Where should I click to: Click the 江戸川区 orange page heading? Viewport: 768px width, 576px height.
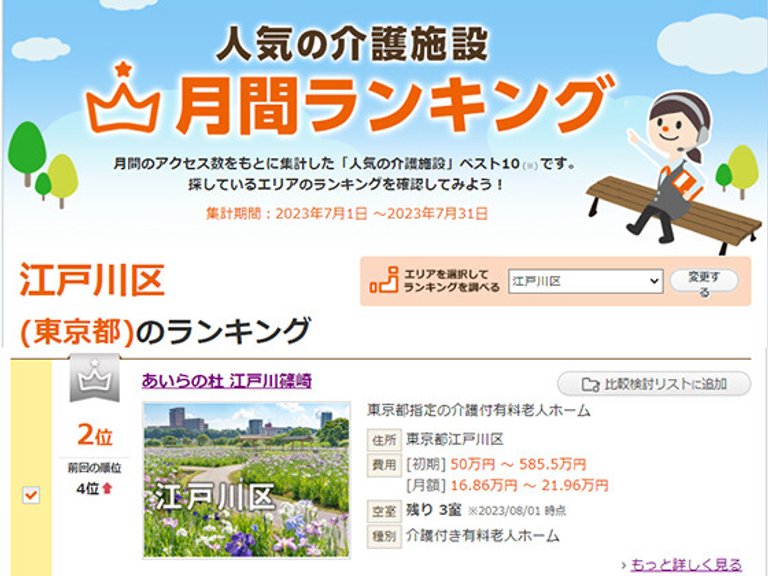point(91,282)
